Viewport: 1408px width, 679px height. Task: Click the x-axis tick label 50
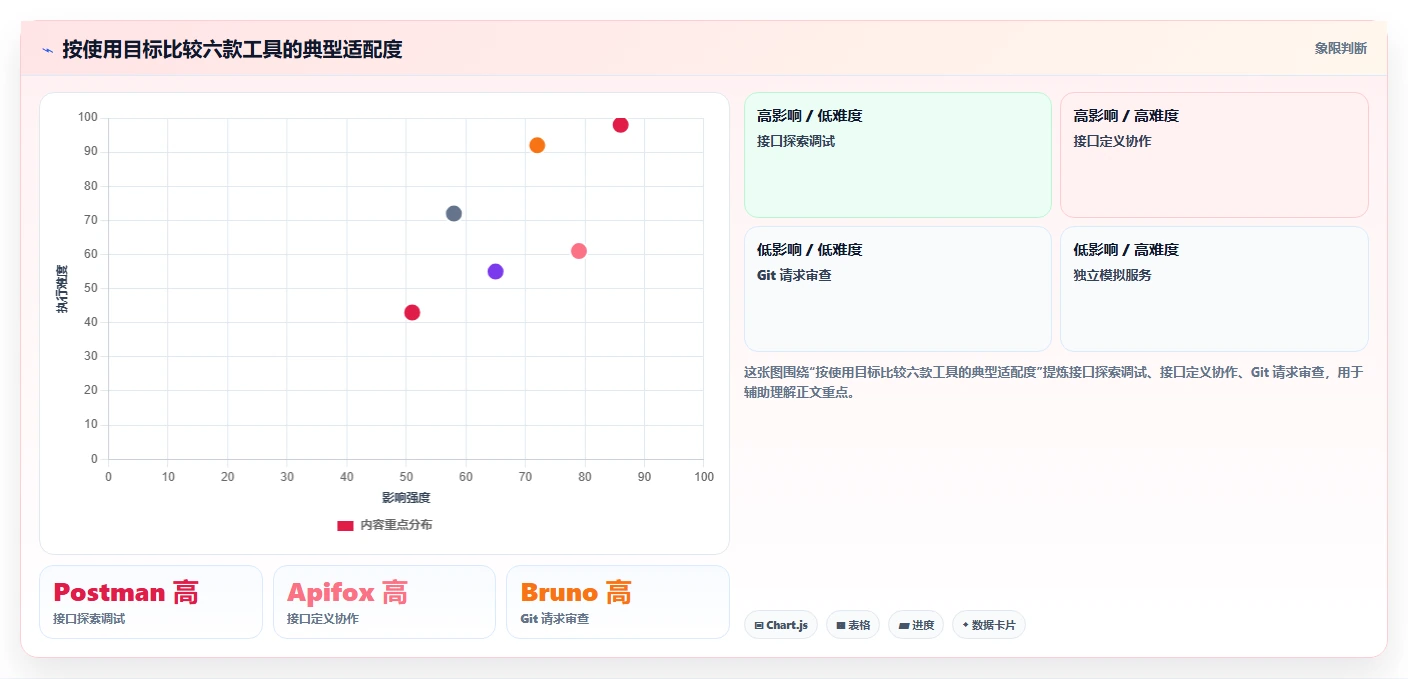click(406, 477)
